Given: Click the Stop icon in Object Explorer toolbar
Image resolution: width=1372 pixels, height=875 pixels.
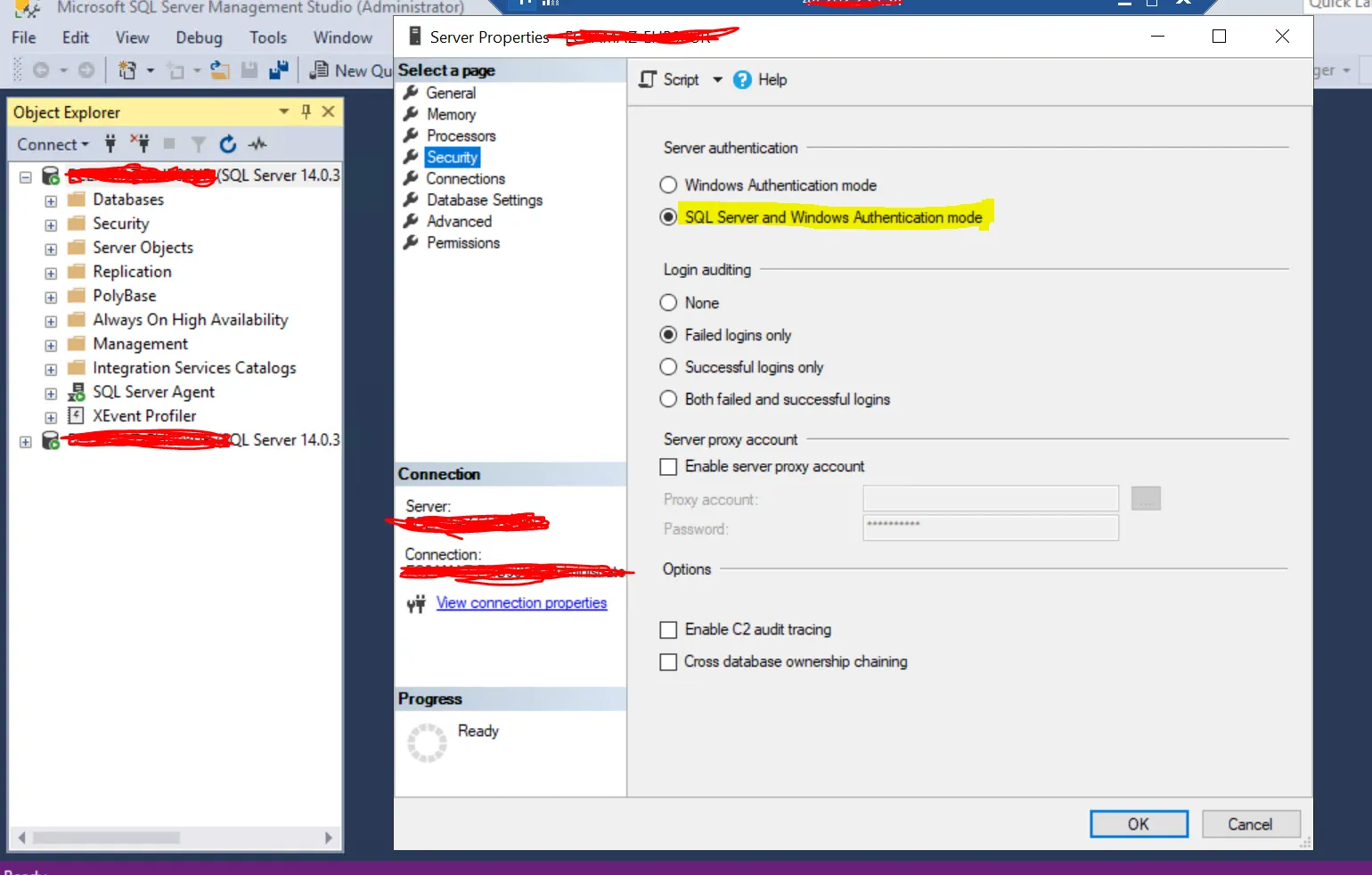Looking at the screenshot, I should (169, 143).
